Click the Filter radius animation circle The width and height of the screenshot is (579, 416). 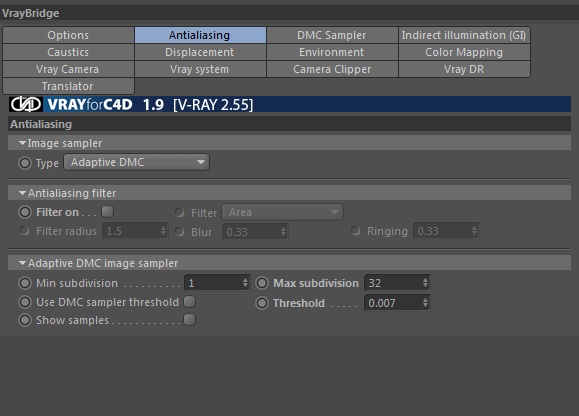[x=25, y=231]
